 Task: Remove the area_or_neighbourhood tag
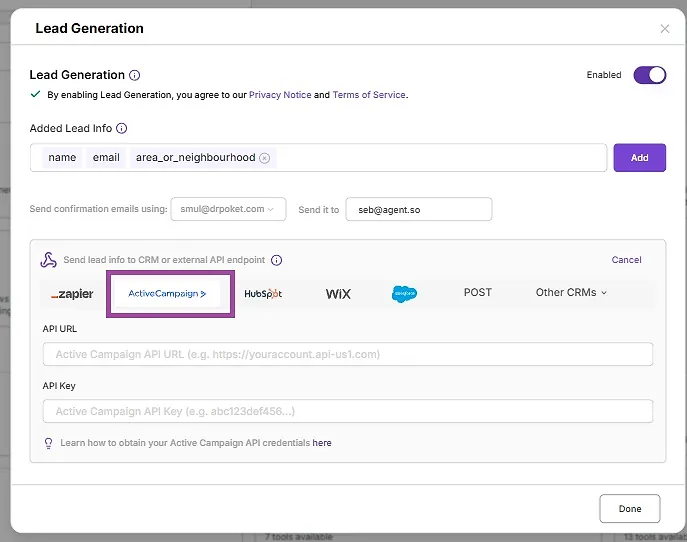(264, 158)
